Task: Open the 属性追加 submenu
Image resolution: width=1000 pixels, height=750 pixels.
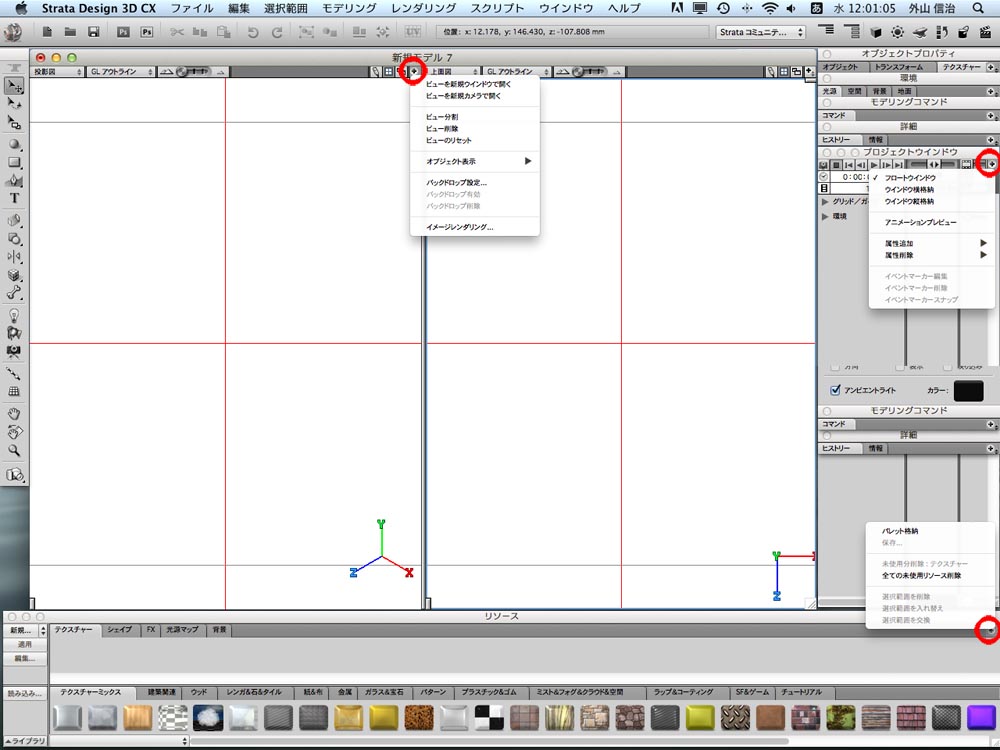Action: click(932, 243)
